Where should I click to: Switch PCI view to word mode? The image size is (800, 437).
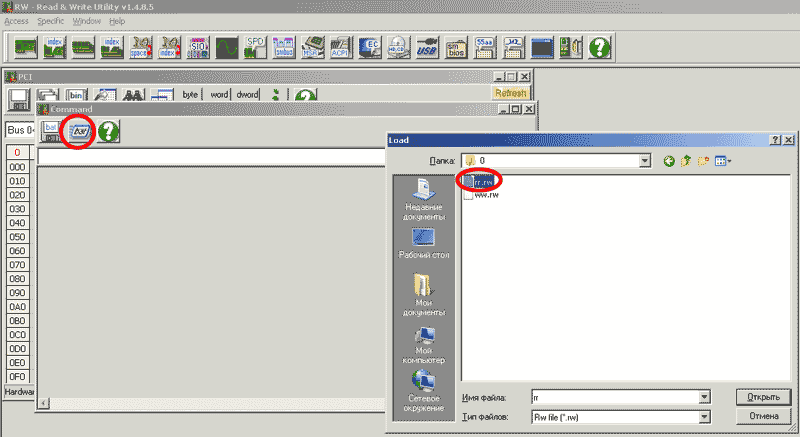[219, 95]
